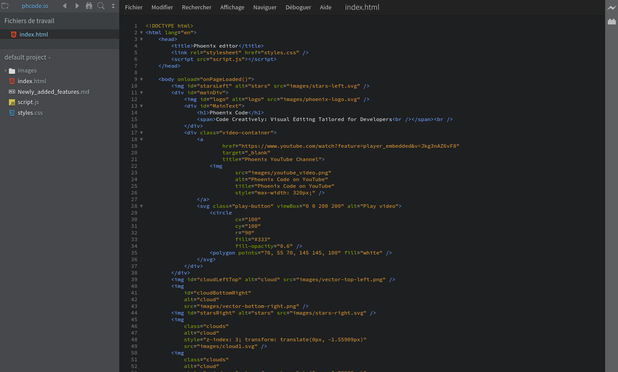Image resolution: width=618 pixels, height=372 pixels.
Task: Click the navigate backward arrow icon
Action: [x=65, y=6]
